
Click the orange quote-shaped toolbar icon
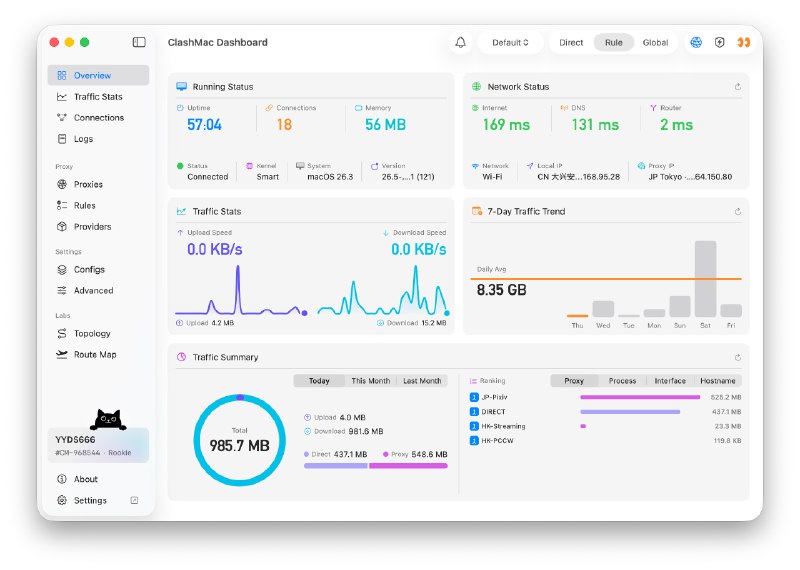743,42
